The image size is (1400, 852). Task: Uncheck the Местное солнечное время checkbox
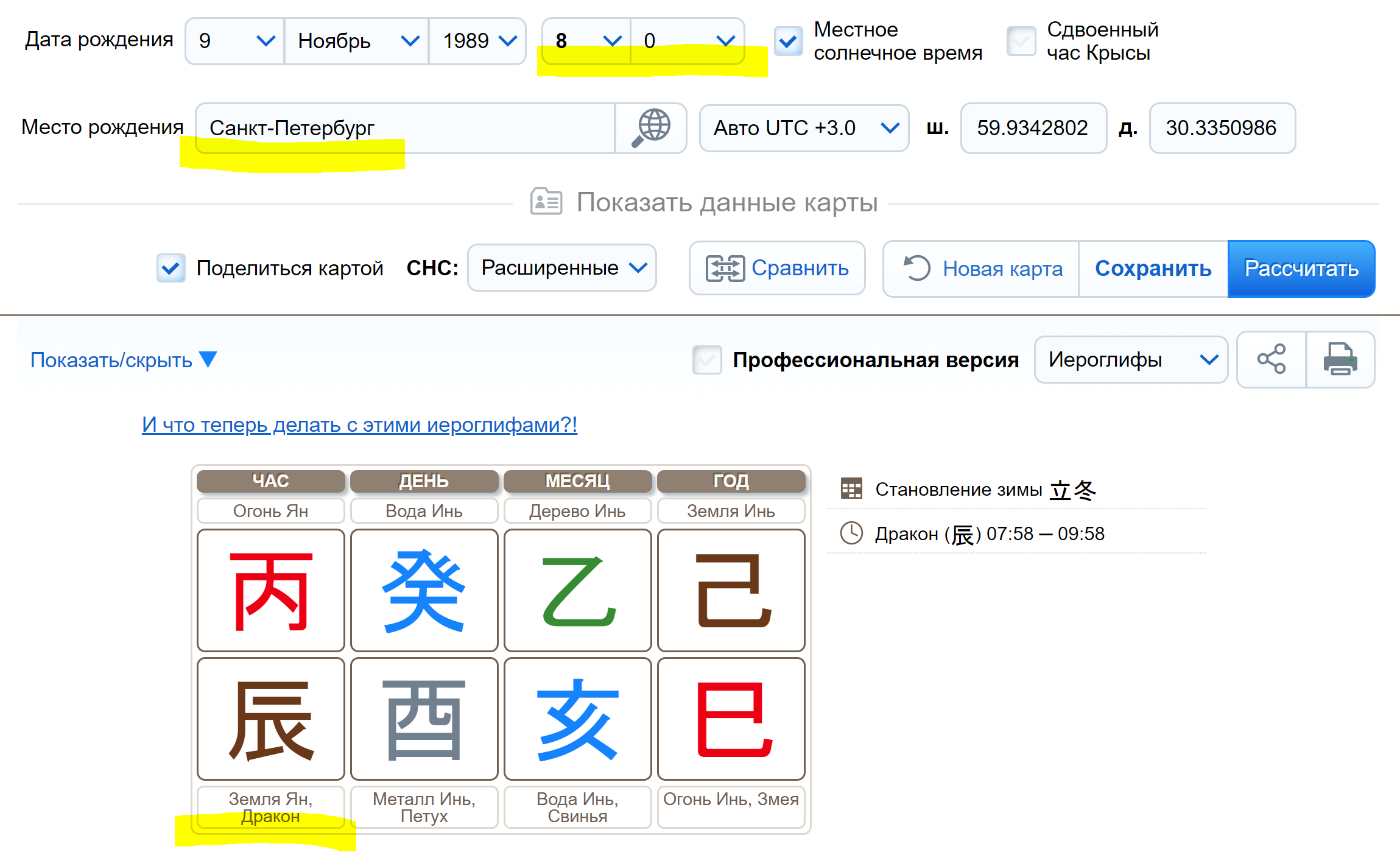pyautogui.click(x=788, y=41)
